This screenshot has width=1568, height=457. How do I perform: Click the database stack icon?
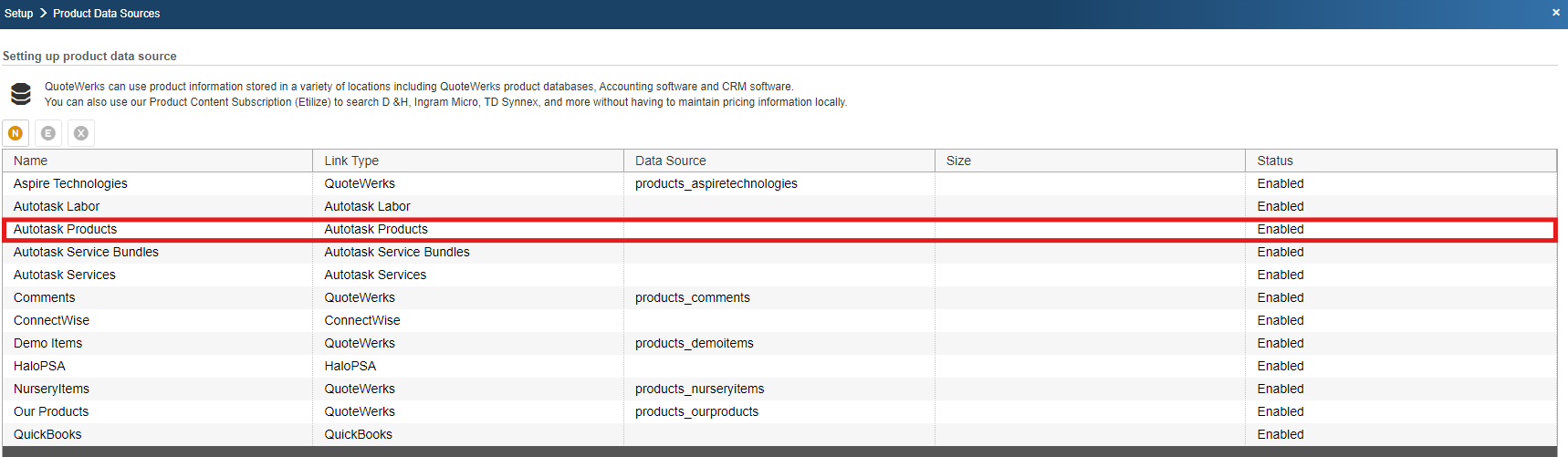[21, 94]
